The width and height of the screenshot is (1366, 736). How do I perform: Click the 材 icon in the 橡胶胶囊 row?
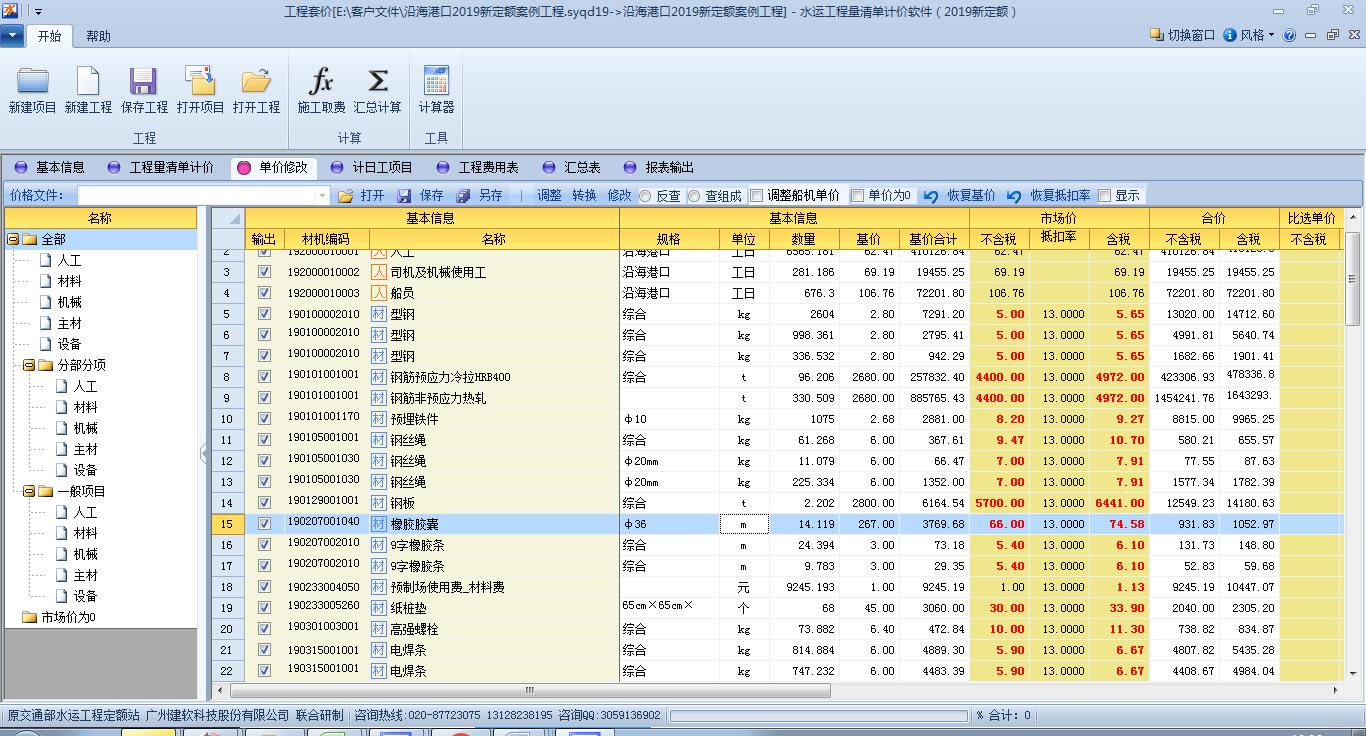tap(378, 524)
